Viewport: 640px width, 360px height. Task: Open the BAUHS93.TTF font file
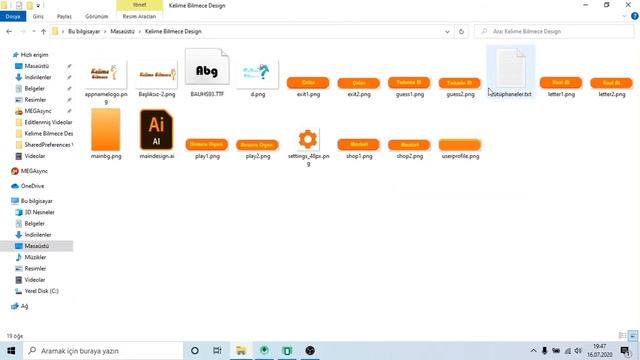(x=207, y=73)
